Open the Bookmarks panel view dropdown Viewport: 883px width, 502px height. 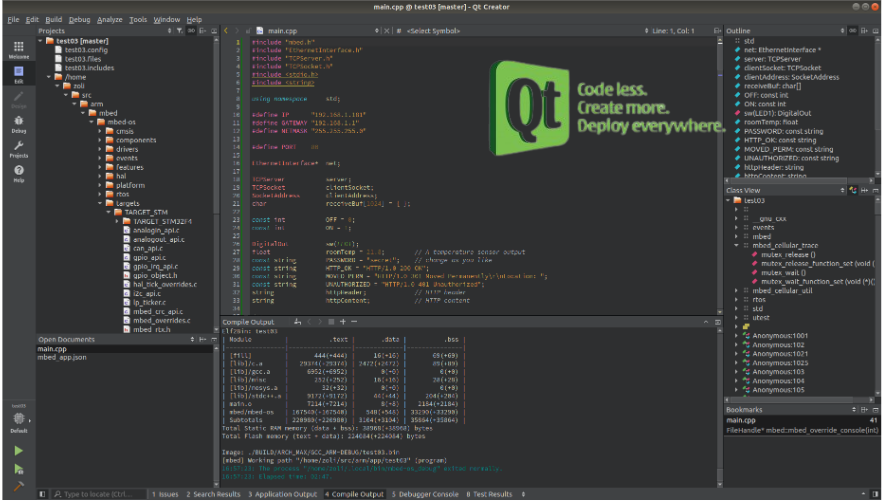(x=854, y=410)
